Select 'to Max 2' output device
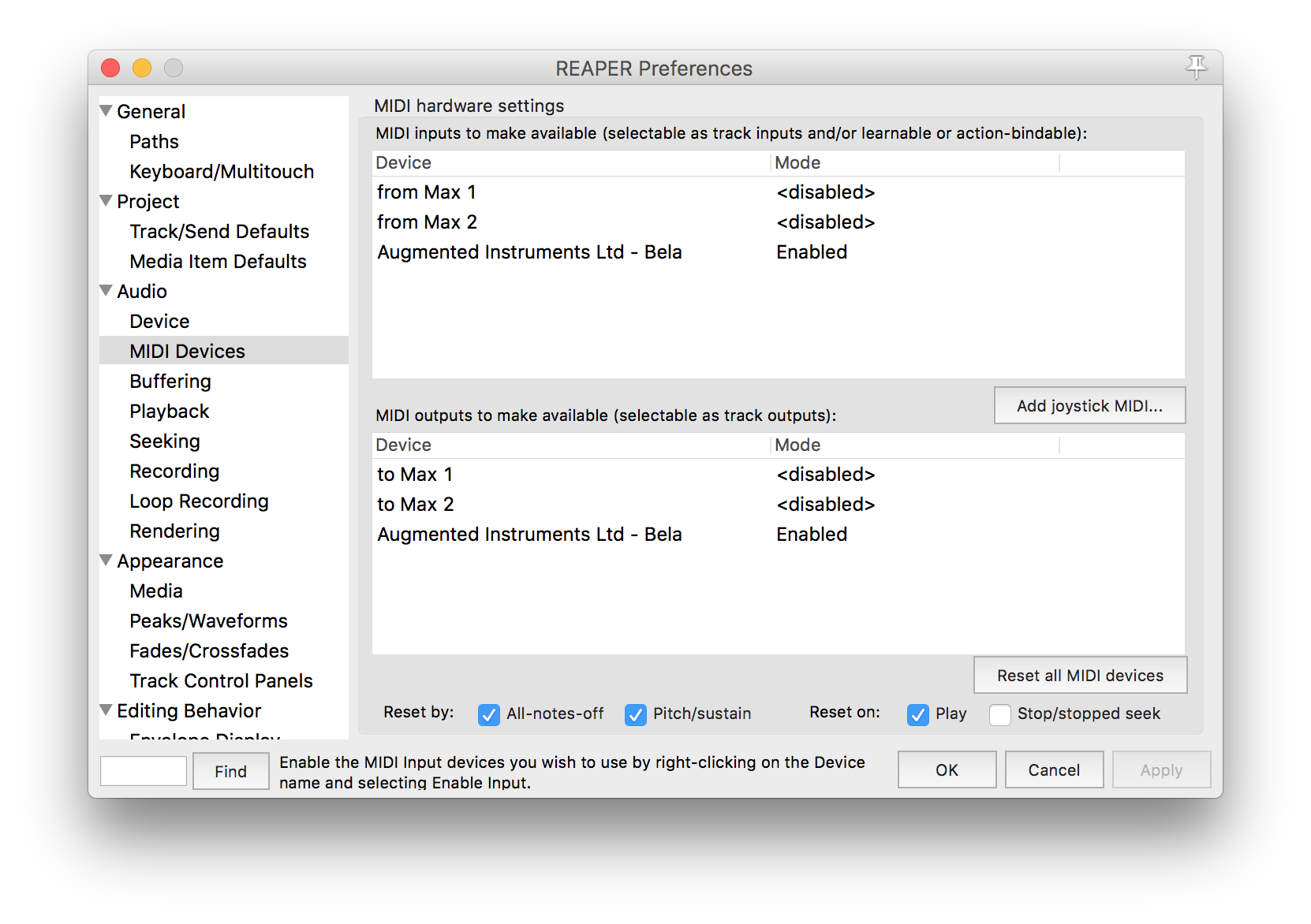 (415, 505)
